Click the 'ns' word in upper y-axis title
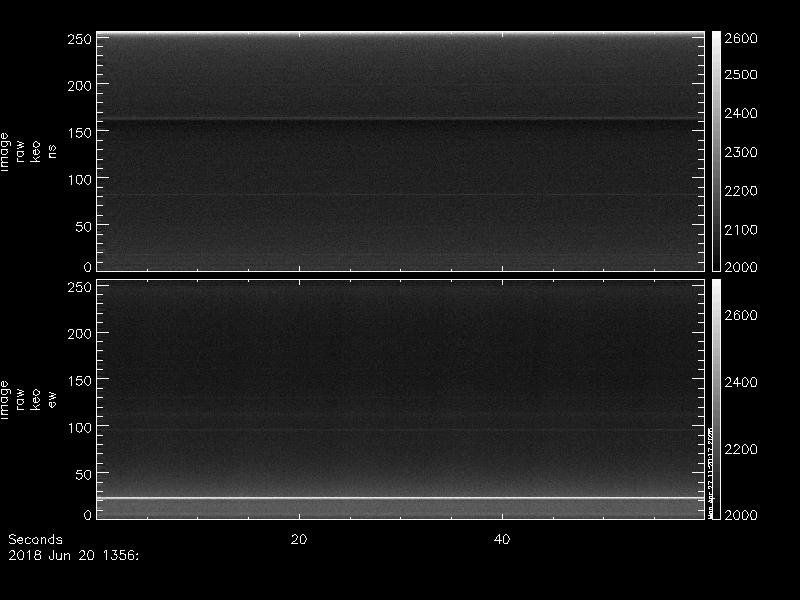800x600 pixels. pos(52,152)
